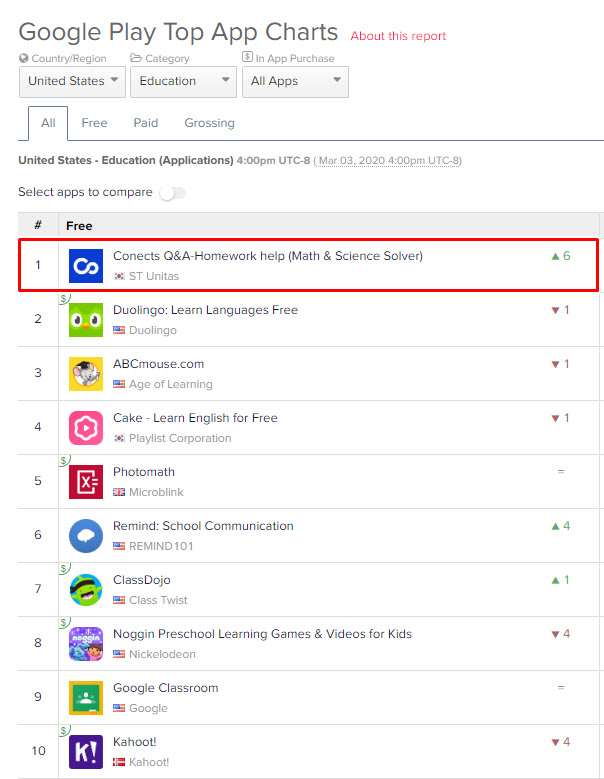Viewport: 604px width, 779px height.
Task: Open the Kahoot! app title link
Action: pos(135,742)
